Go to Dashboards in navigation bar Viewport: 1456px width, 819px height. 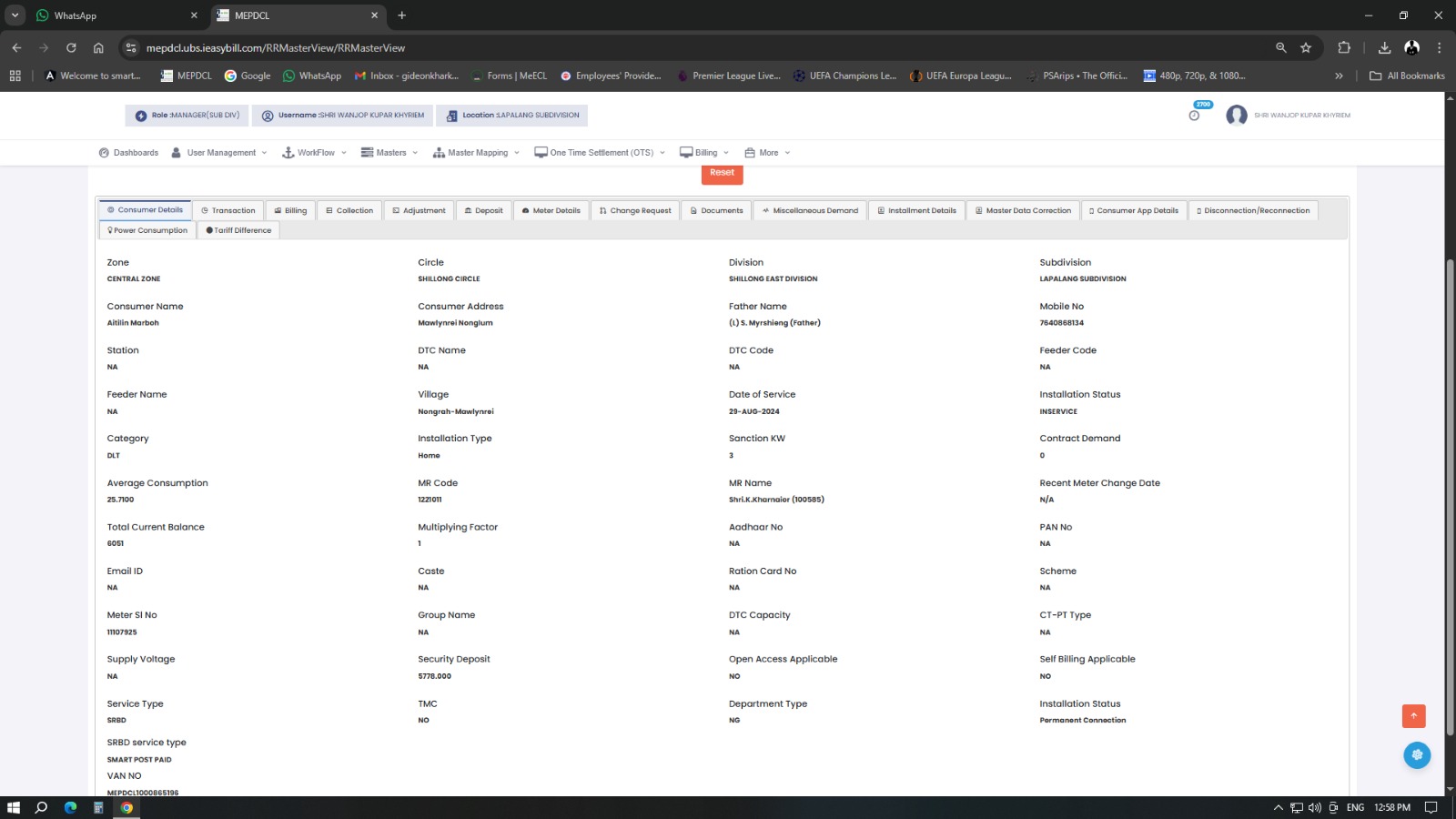point(128,153)
